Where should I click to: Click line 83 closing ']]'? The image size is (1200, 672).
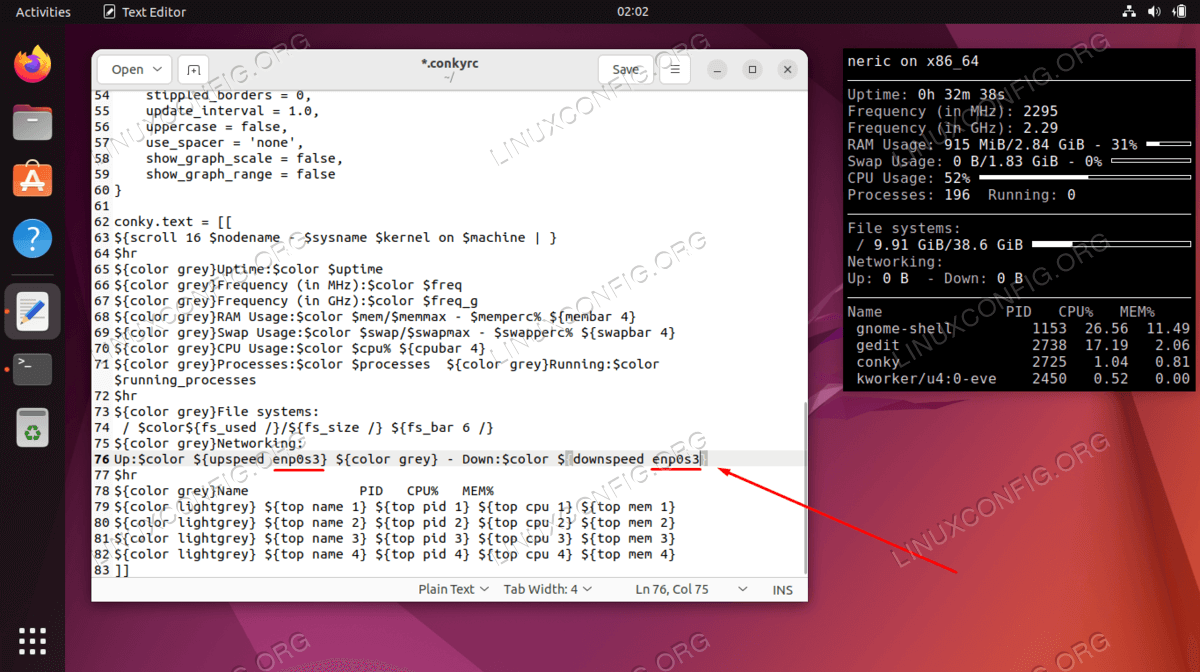tap(122, 569)
